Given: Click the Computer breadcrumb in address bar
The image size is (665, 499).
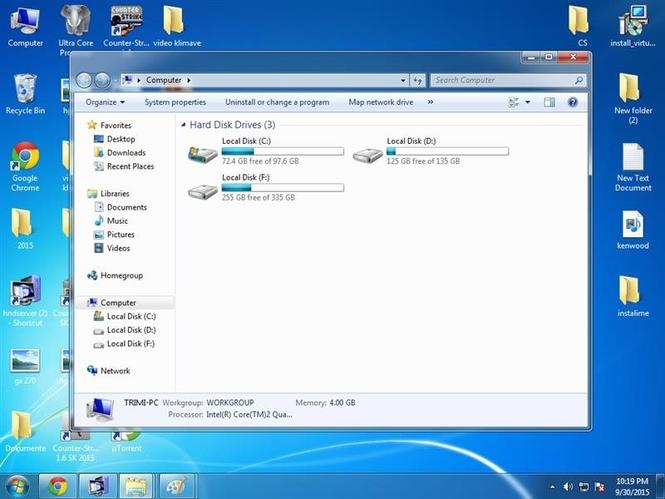Looking at the screenshot, I should [x=164, y=80].
